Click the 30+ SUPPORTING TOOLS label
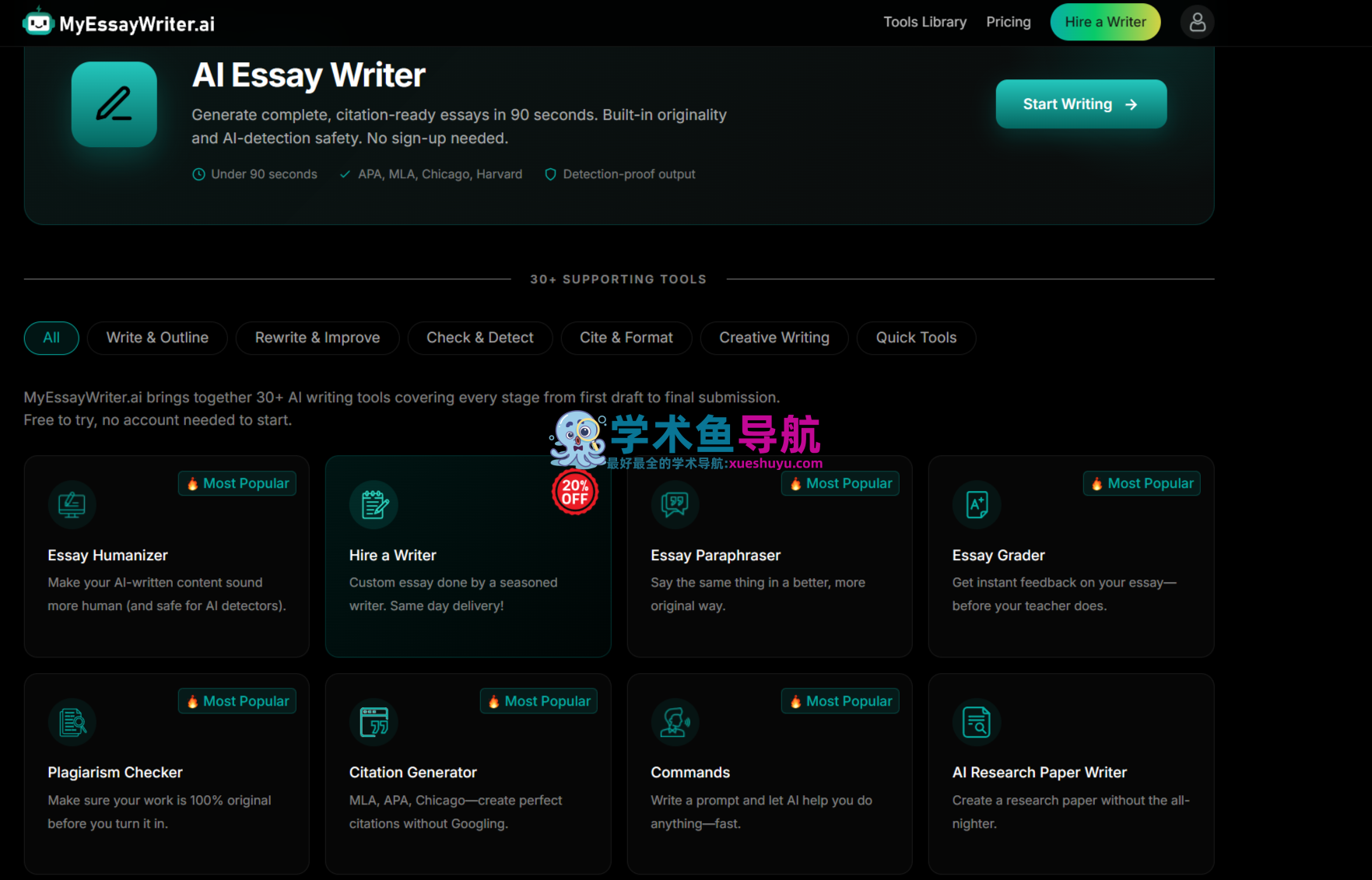Image resolution: width=1372 pixels, height=880 pixels. [x=619, y=279]
